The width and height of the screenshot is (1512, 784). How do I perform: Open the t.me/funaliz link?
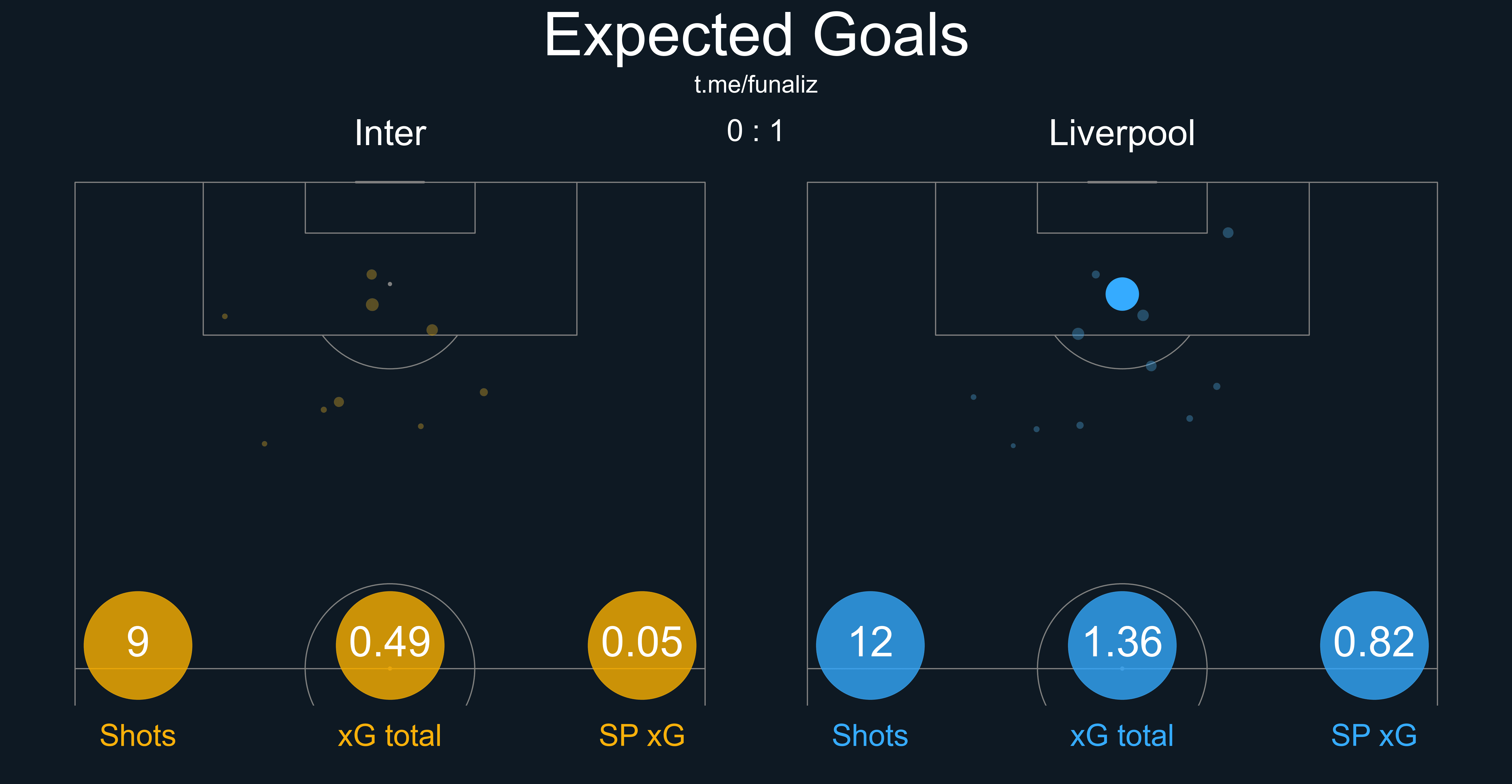pos(756,85)
